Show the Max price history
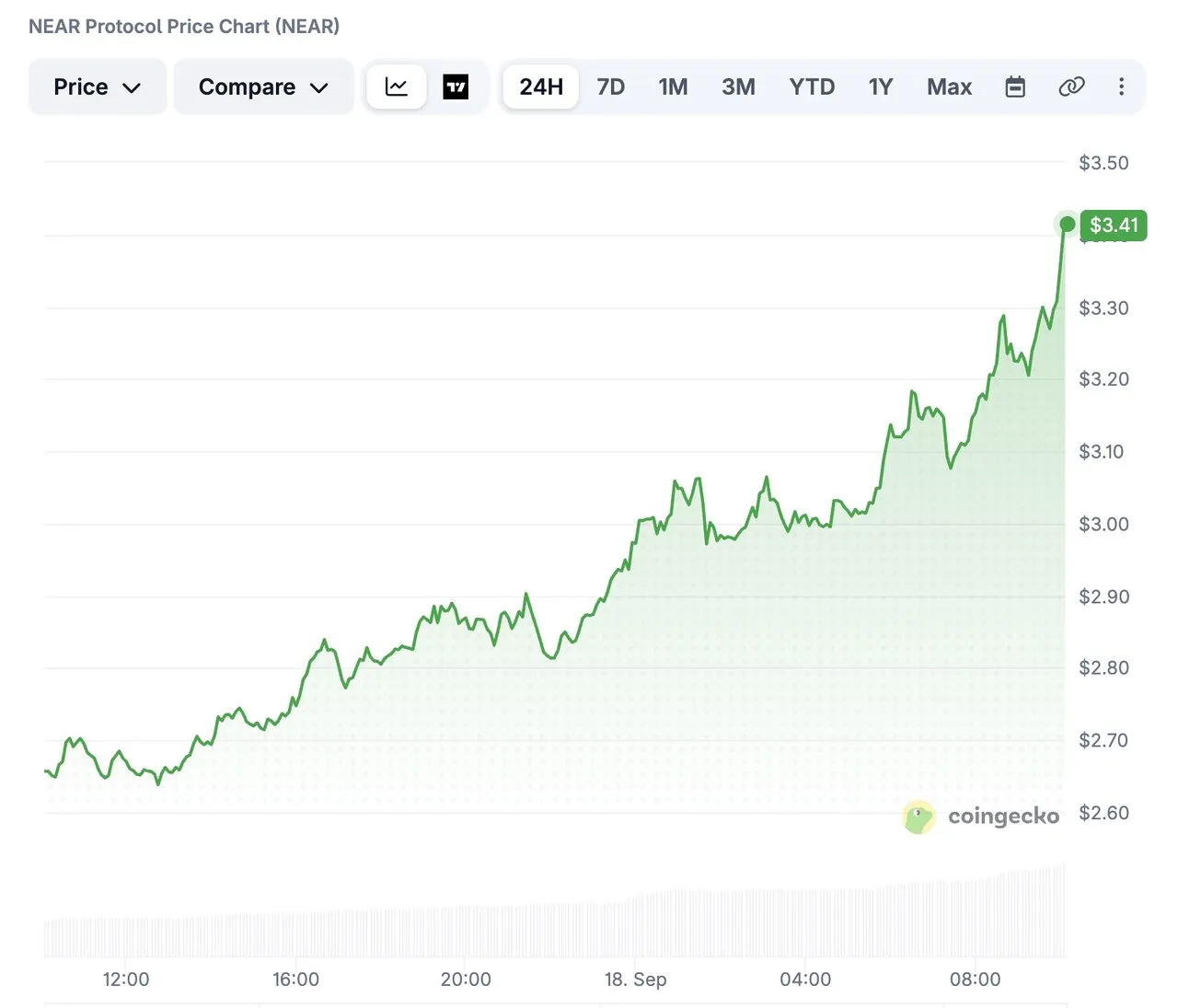This screenshot has width=1178, height=1008. 949,87
